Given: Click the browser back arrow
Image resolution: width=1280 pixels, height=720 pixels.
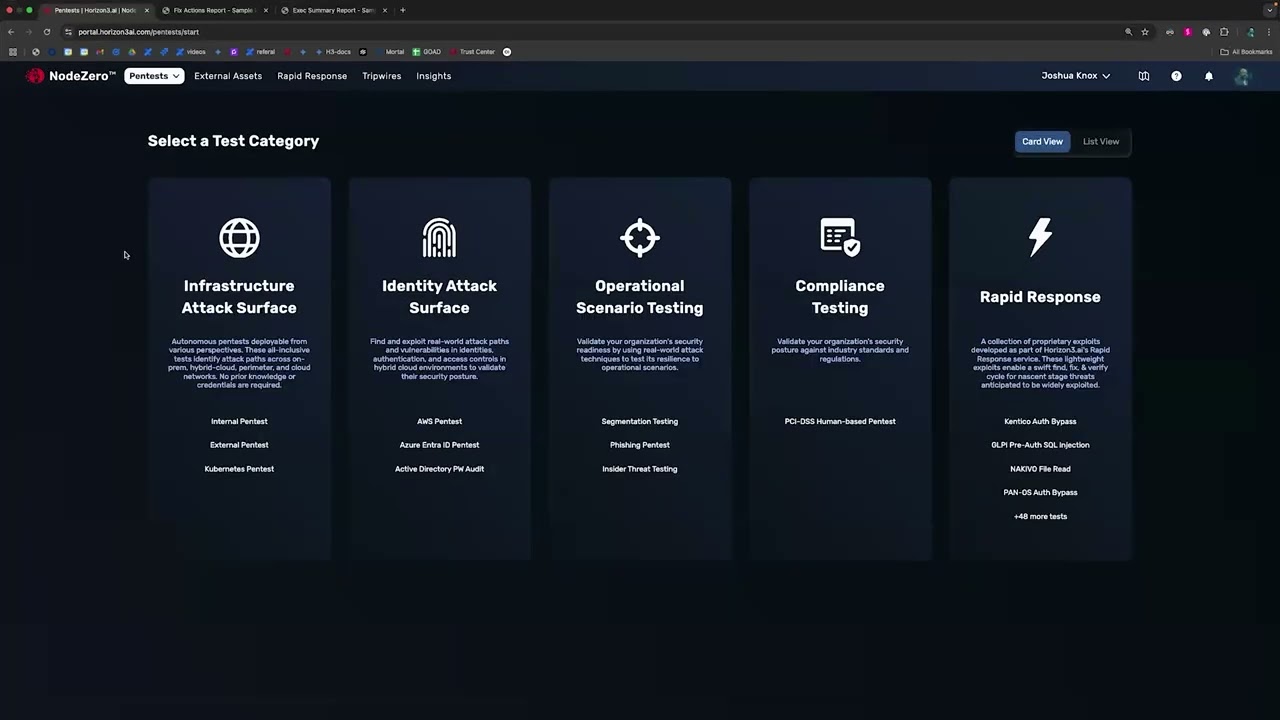Looking at the screenshot, I should pyautogui.click(x=11, y=32).
